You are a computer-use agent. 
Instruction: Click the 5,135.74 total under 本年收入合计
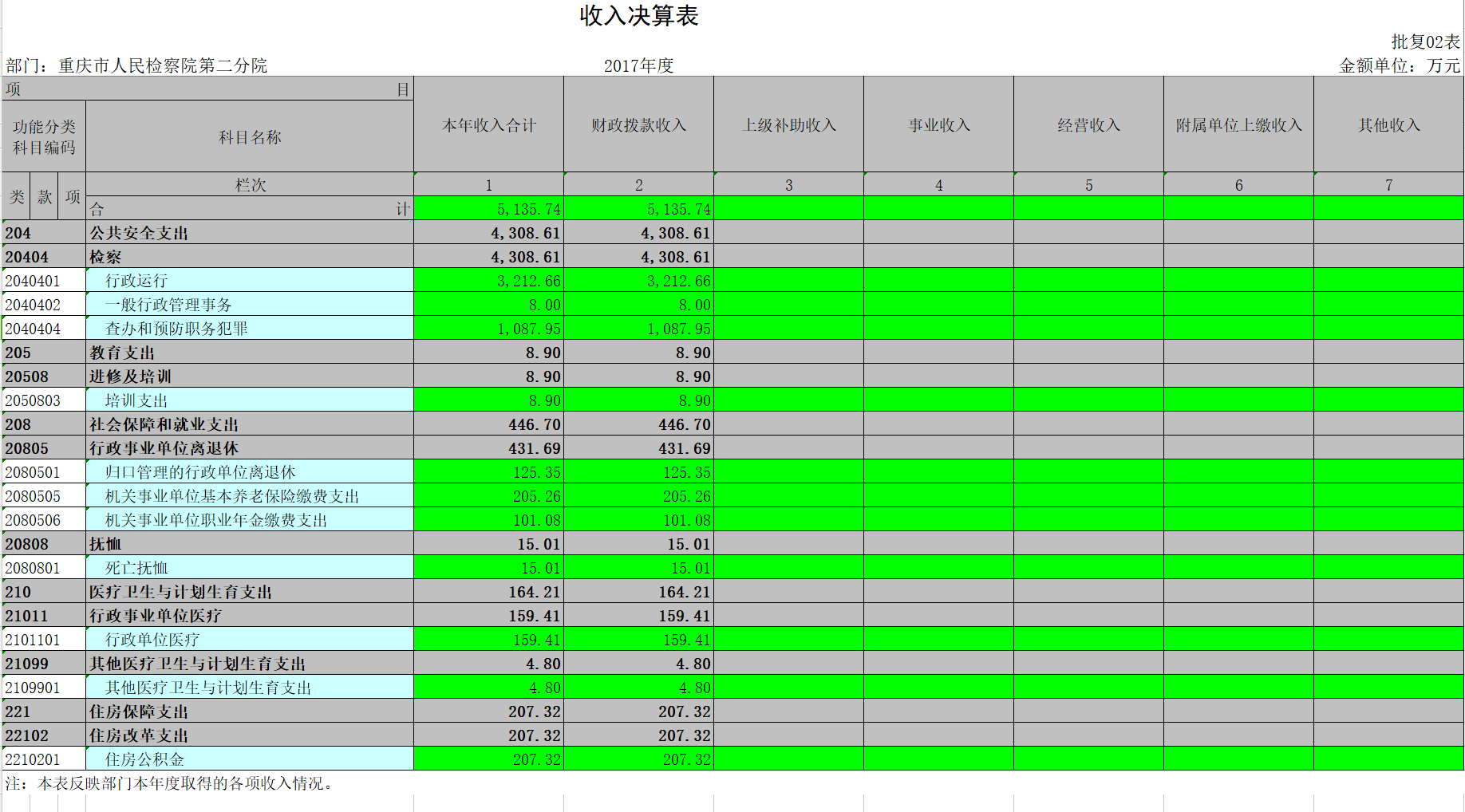click(488, 209)
